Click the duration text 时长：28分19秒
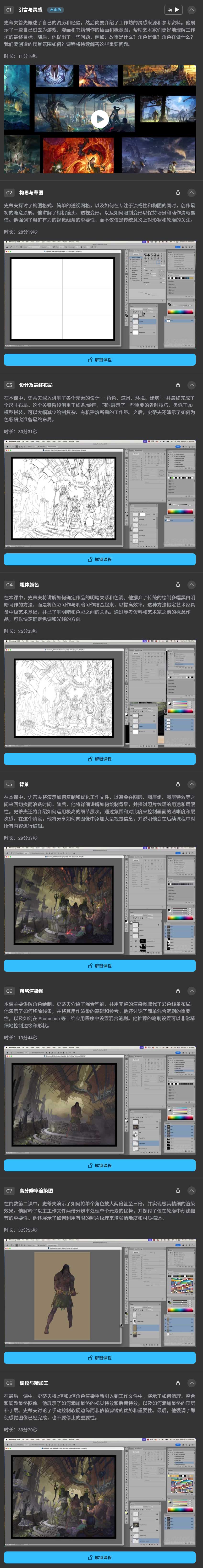203x1568 pixels. click(21, 232)
